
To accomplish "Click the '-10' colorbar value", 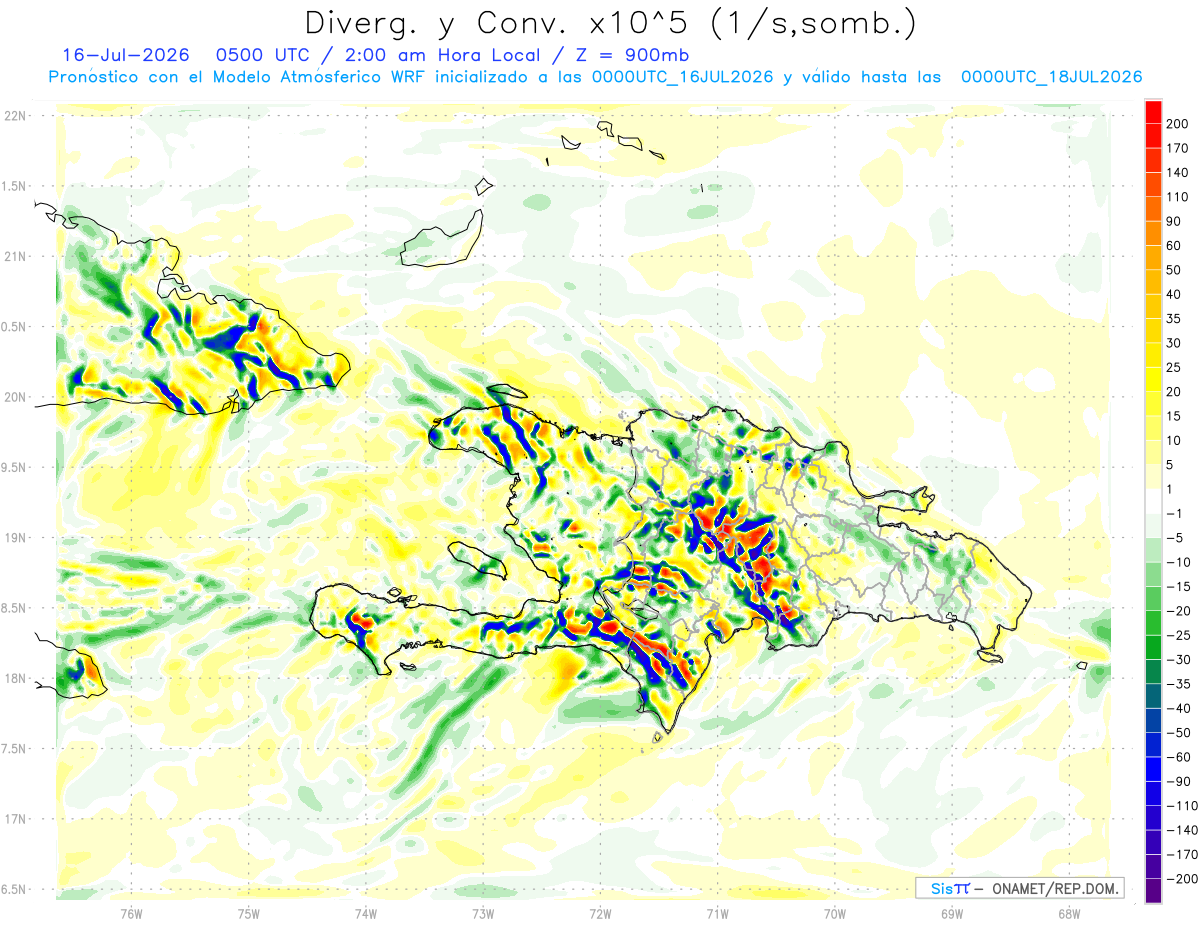I will (1181, 562).
